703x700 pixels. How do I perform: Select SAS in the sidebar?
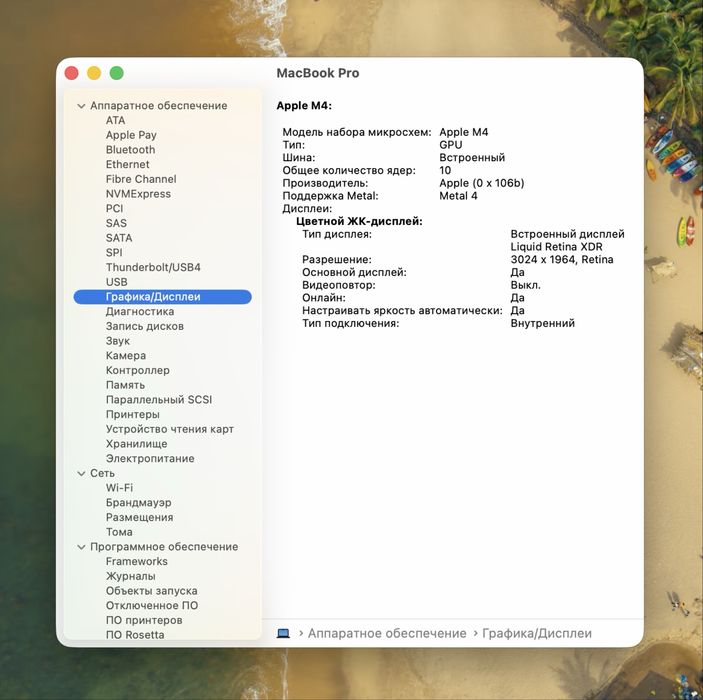(x=116, y=223)
